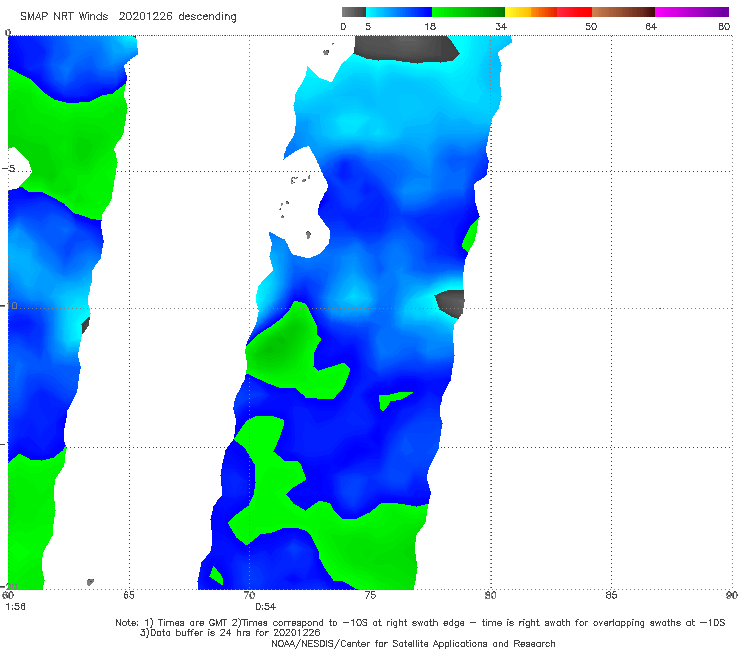
Task: Click the latitude axis label "-5"
Action: click(8, 168)
